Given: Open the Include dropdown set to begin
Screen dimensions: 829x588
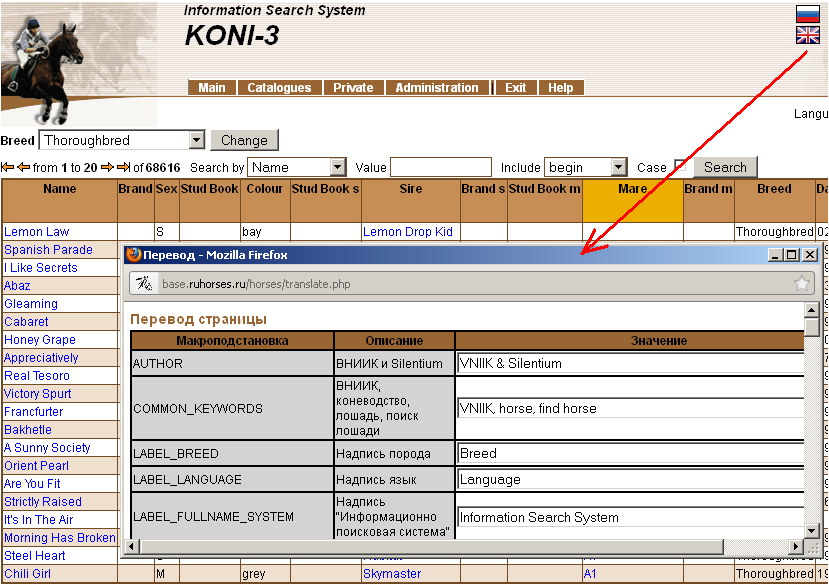Looking at the screenshot, I should (x=618, y=168).
